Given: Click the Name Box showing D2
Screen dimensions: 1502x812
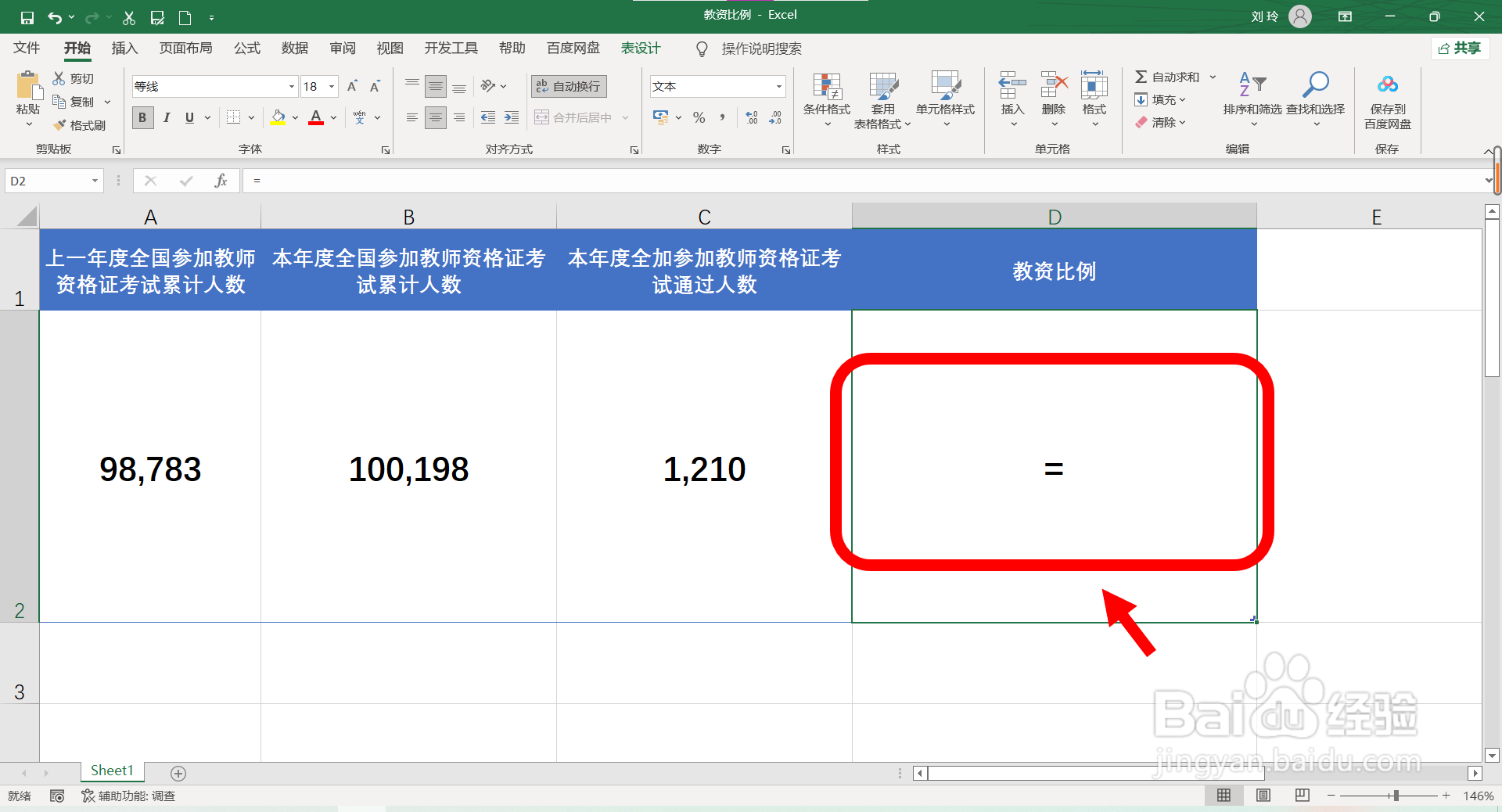Looking at the screenshot, I should click(x=47, y=181).
